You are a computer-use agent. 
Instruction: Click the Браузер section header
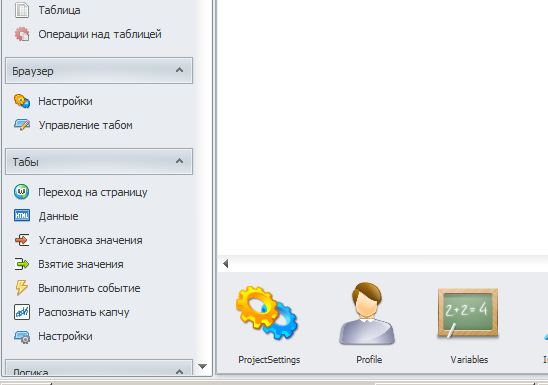click(x=99, y=71)
